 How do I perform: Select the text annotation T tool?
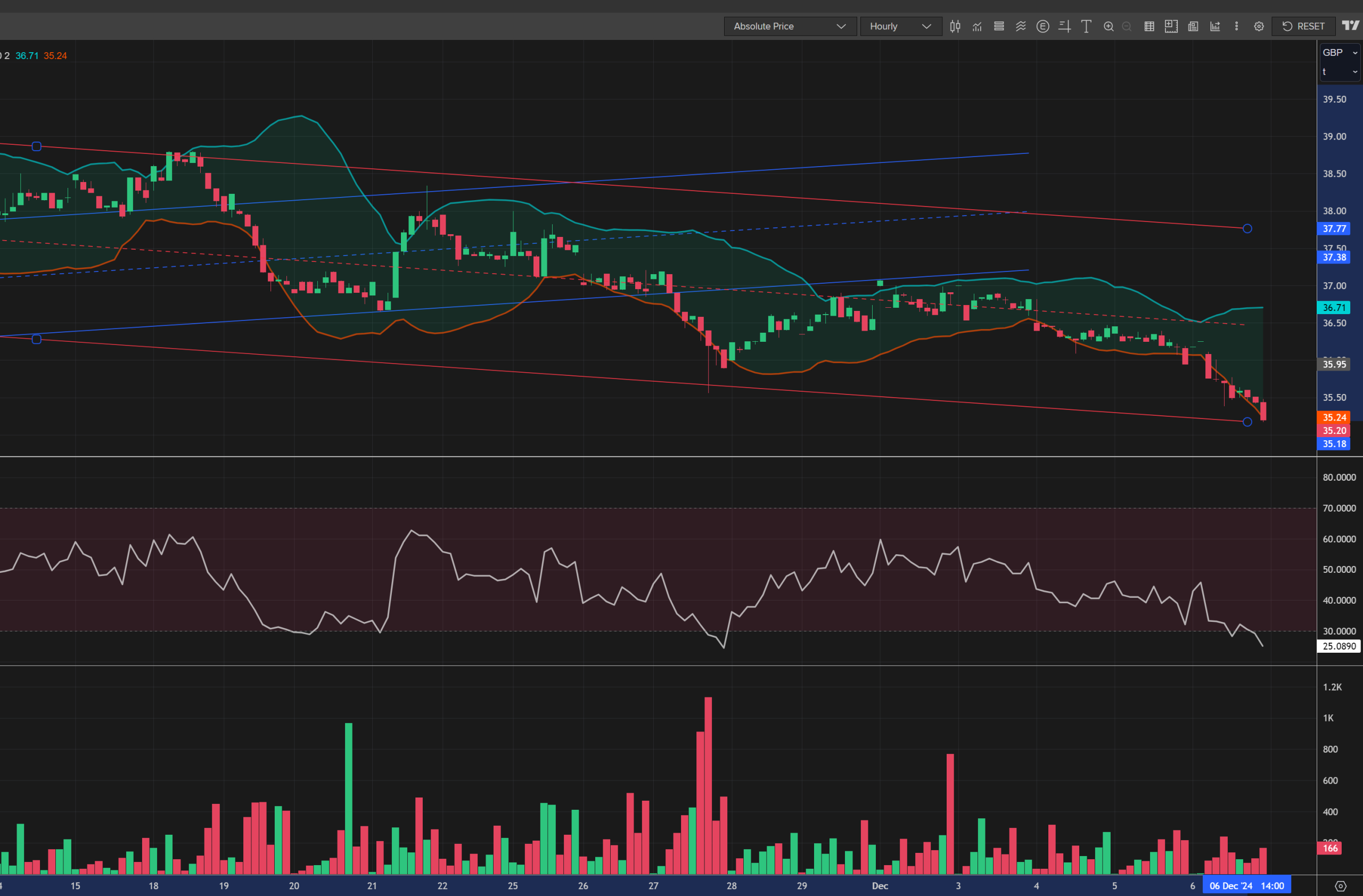pos(1086,26)
